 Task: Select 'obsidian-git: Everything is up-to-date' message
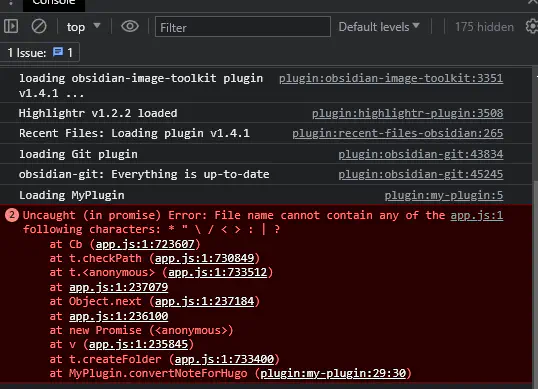coord(144,174)
